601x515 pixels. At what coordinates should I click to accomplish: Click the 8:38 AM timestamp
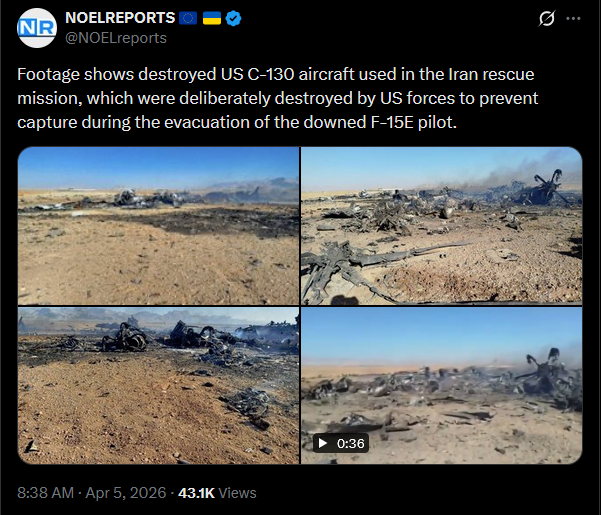pos(46,493)
